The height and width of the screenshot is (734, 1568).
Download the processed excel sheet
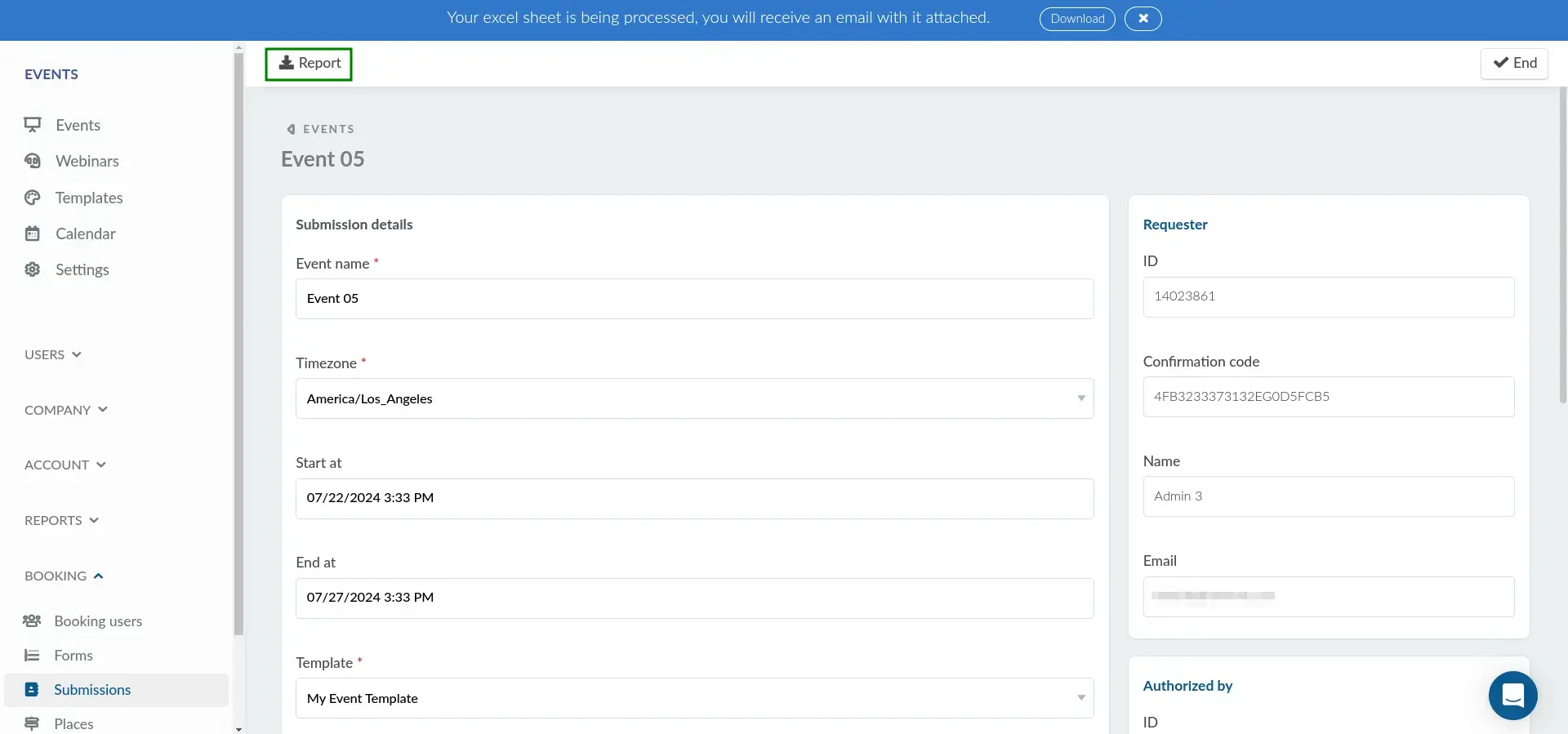click(x=1077, y=19)
